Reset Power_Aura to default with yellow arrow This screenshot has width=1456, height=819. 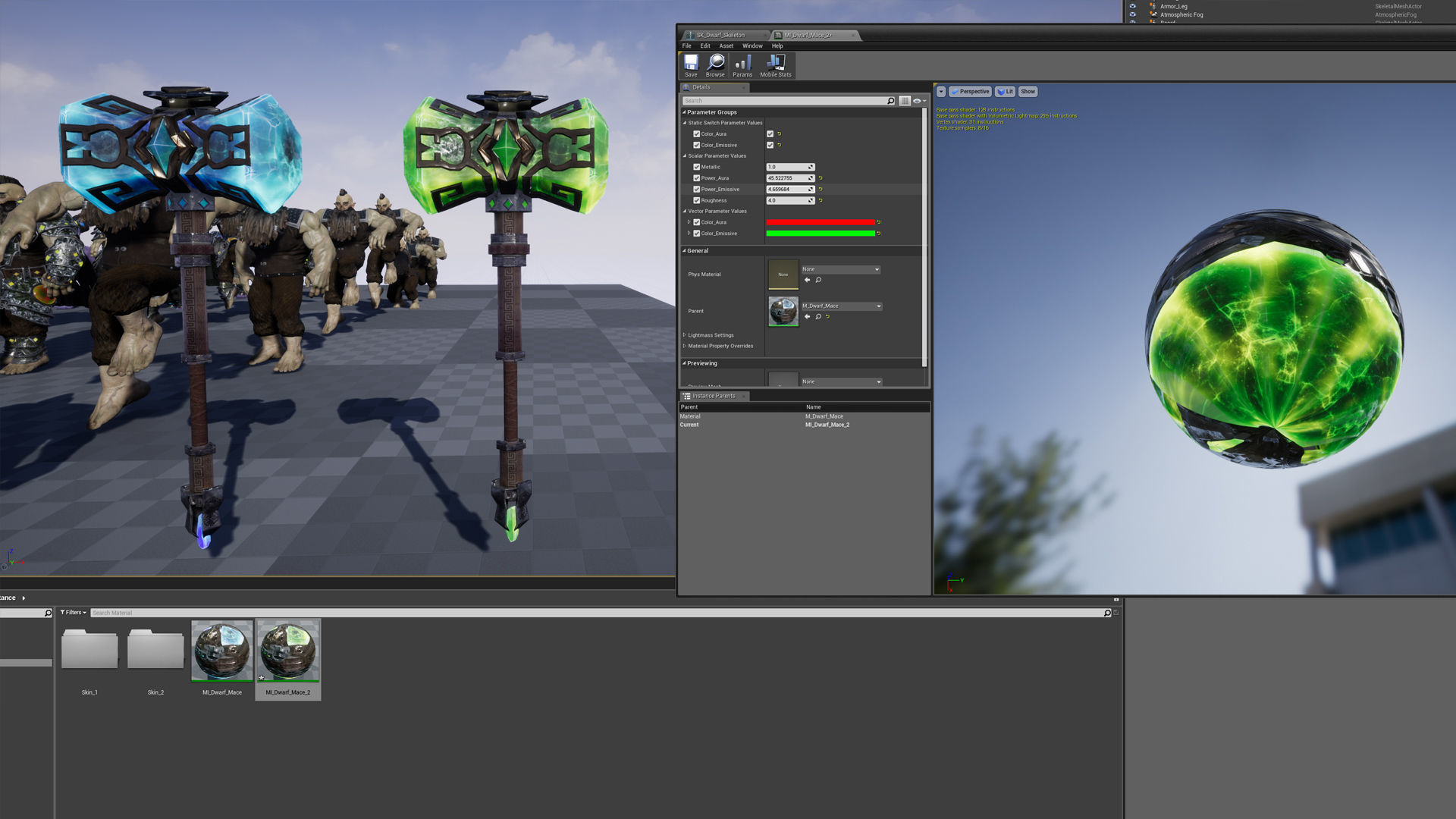point(821,178)
